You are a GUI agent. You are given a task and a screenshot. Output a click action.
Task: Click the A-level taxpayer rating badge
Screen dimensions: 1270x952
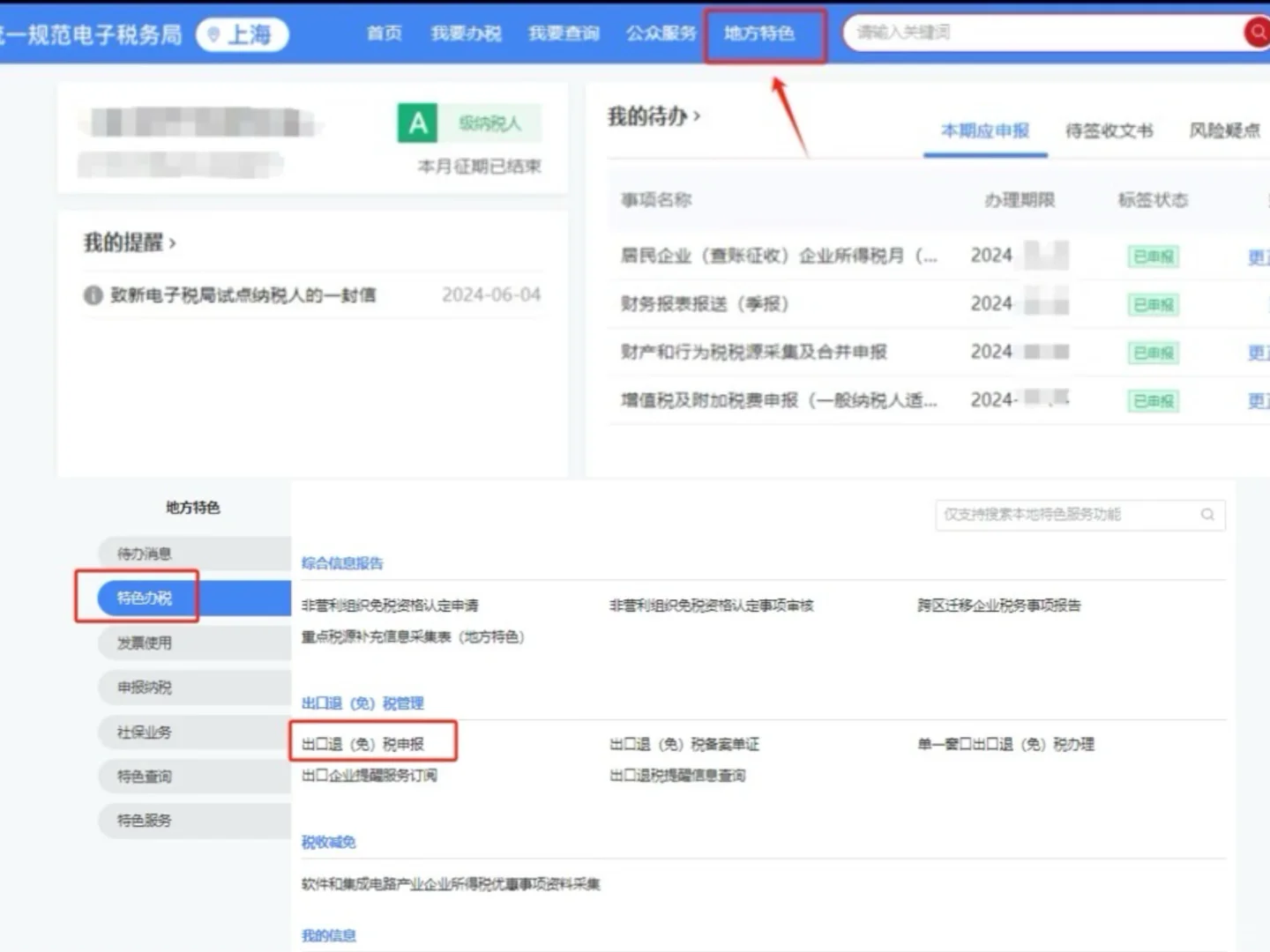click(418, 123)
